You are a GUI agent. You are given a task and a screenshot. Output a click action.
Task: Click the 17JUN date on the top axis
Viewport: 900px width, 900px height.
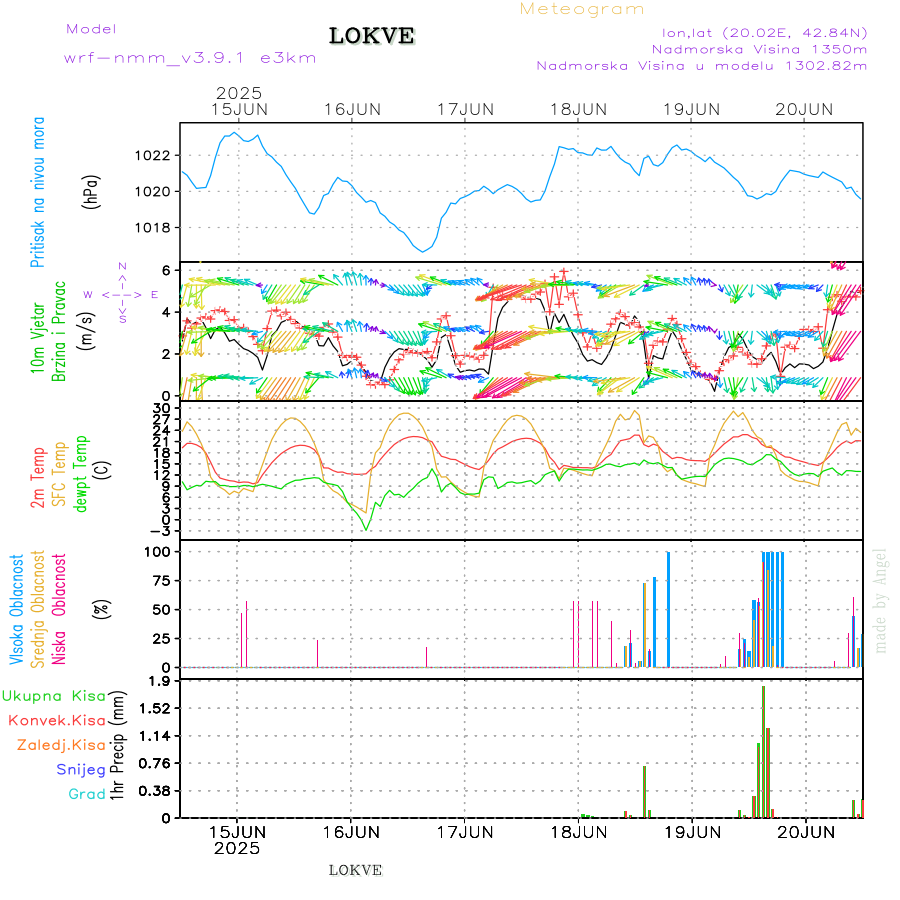[x=465, y=109]
